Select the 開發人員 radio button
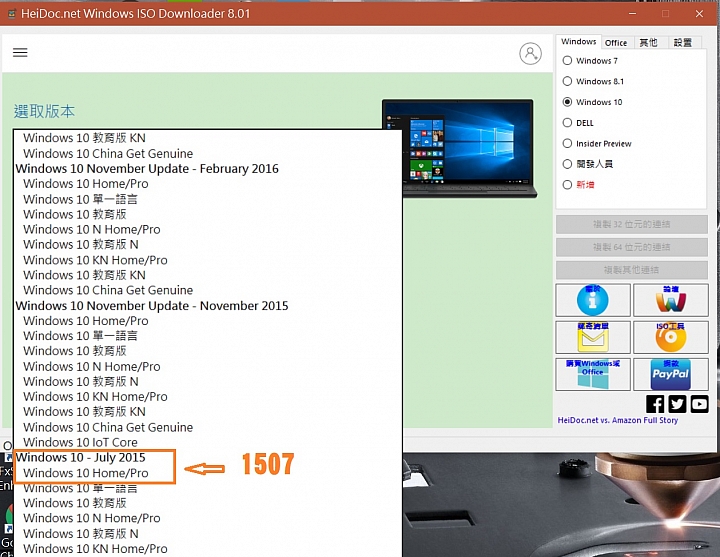The height and width of the screenshot is (557, 720). pyautogui.click(x=567, y=164)
